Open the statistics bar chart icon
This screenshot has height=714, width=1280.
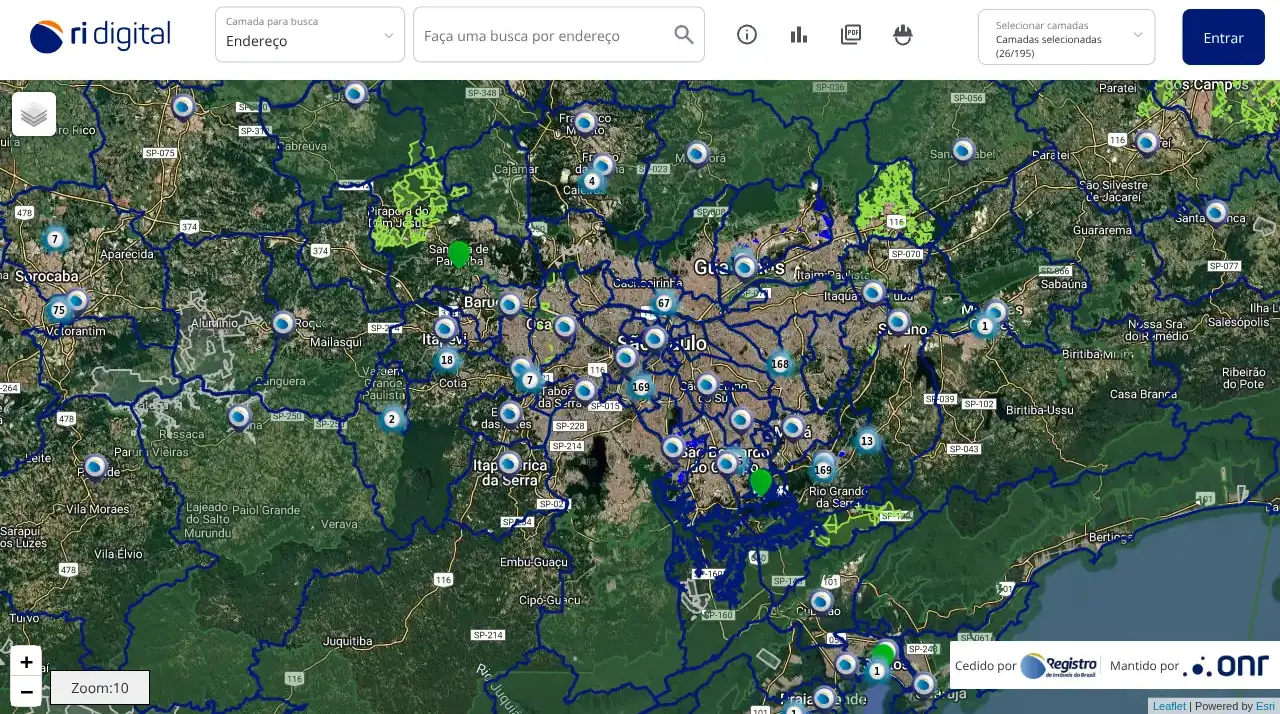coord(798,34)
